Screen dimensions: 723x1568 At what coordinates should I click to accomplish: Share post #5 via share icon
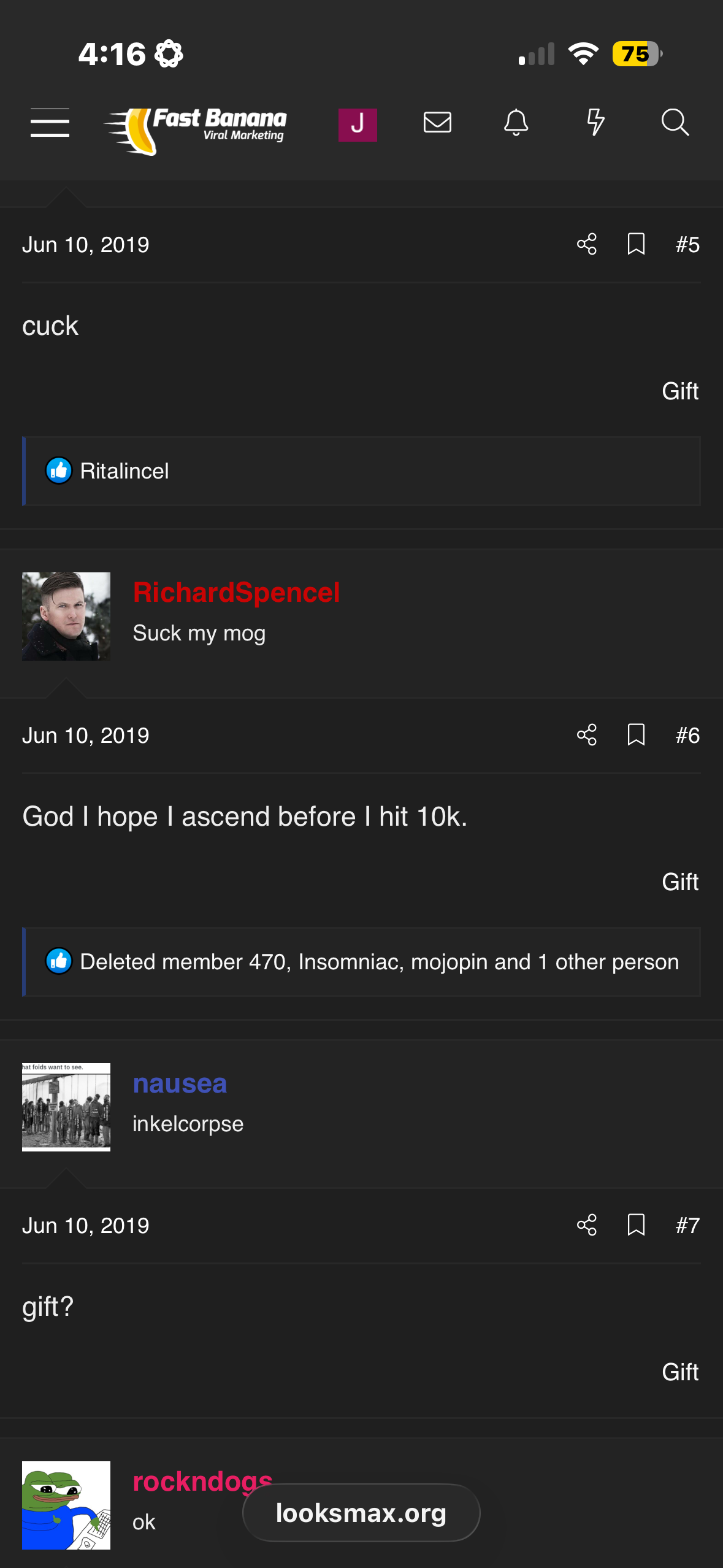(587, 244)
